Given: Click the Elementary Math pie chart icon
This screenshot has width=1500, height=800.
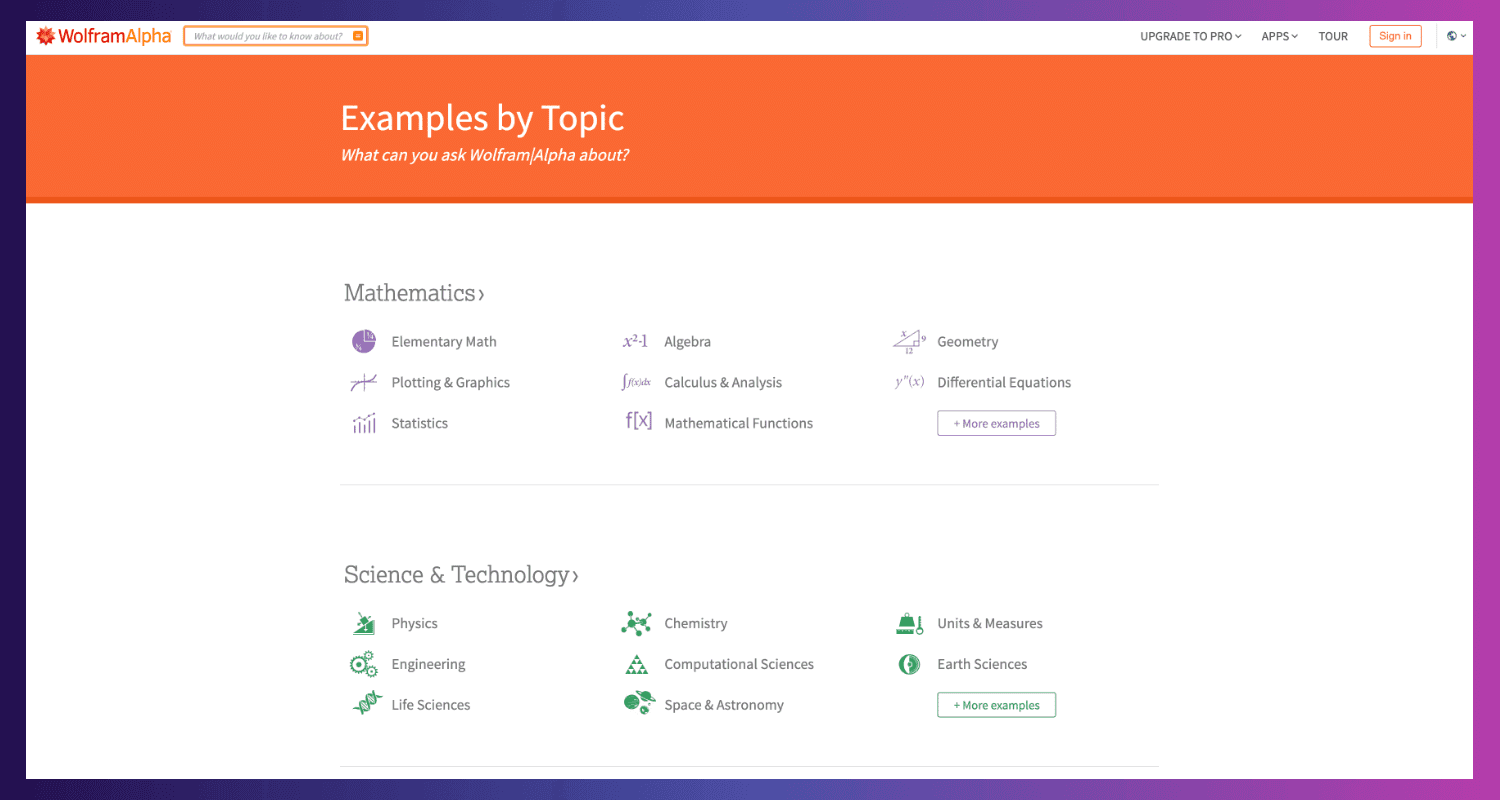Looking at the screenshot, I should [x=363, y=342].
